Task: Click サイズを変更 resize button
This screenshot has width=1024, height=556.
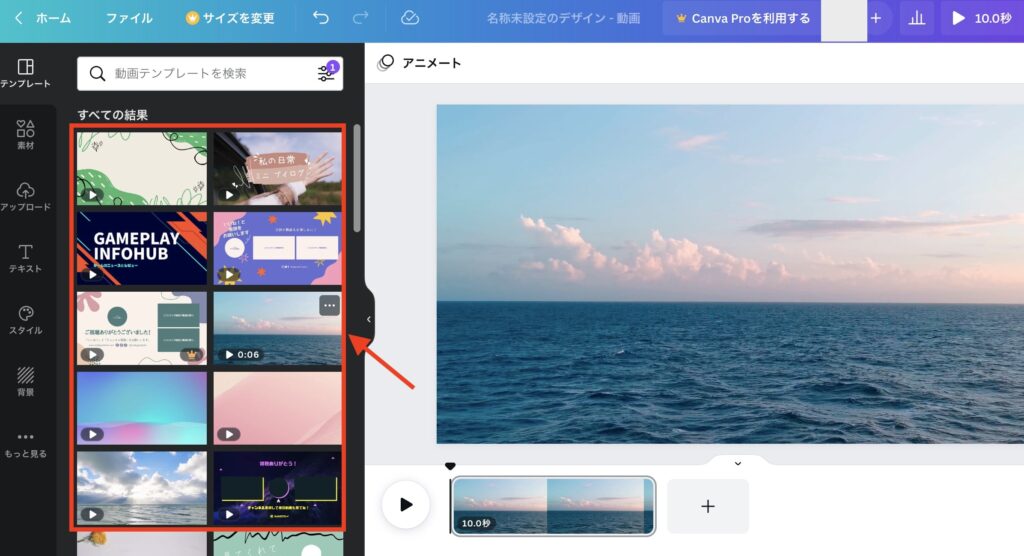Action: [230, 18]
